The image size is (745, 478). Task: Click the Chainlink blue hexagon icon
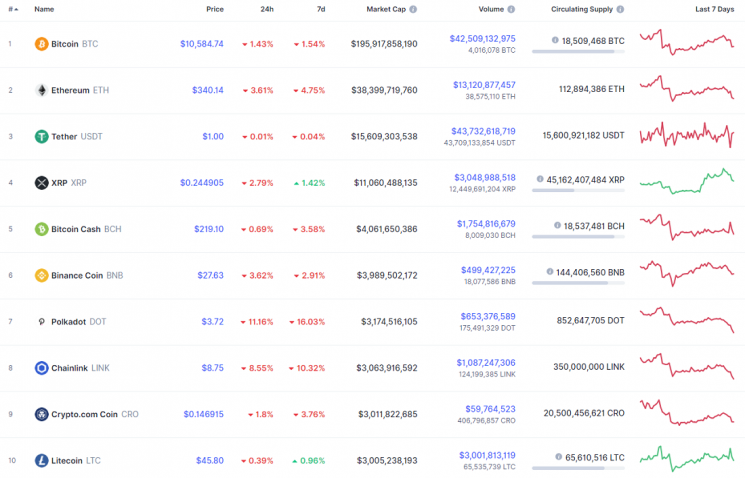41,368
